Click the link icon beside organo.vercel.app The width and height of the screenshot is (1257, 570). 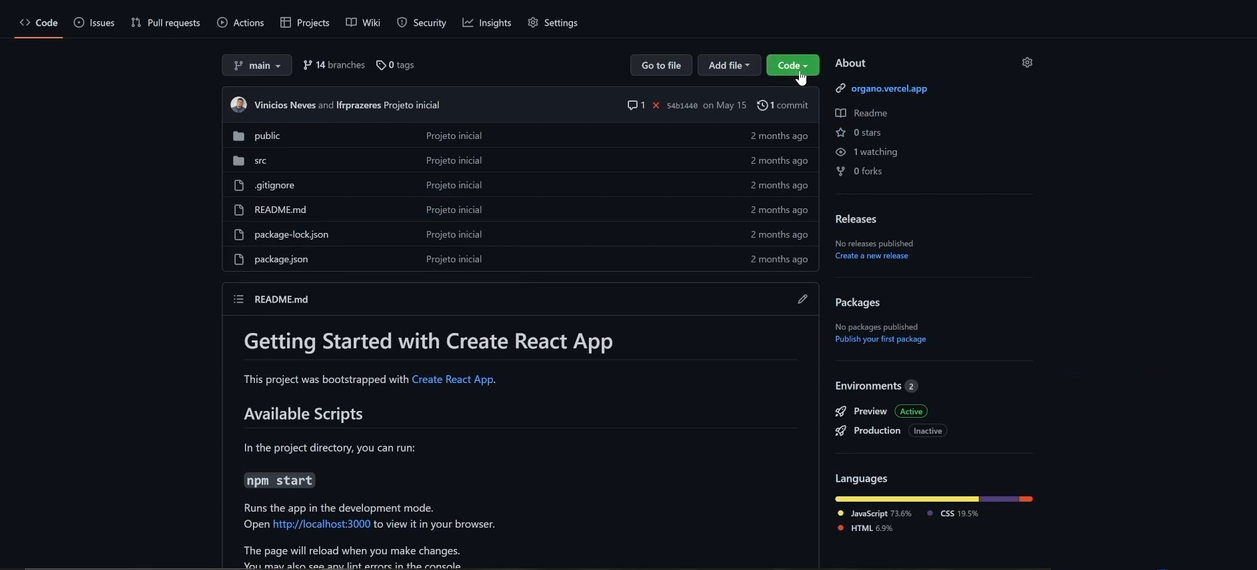(841, 88)
